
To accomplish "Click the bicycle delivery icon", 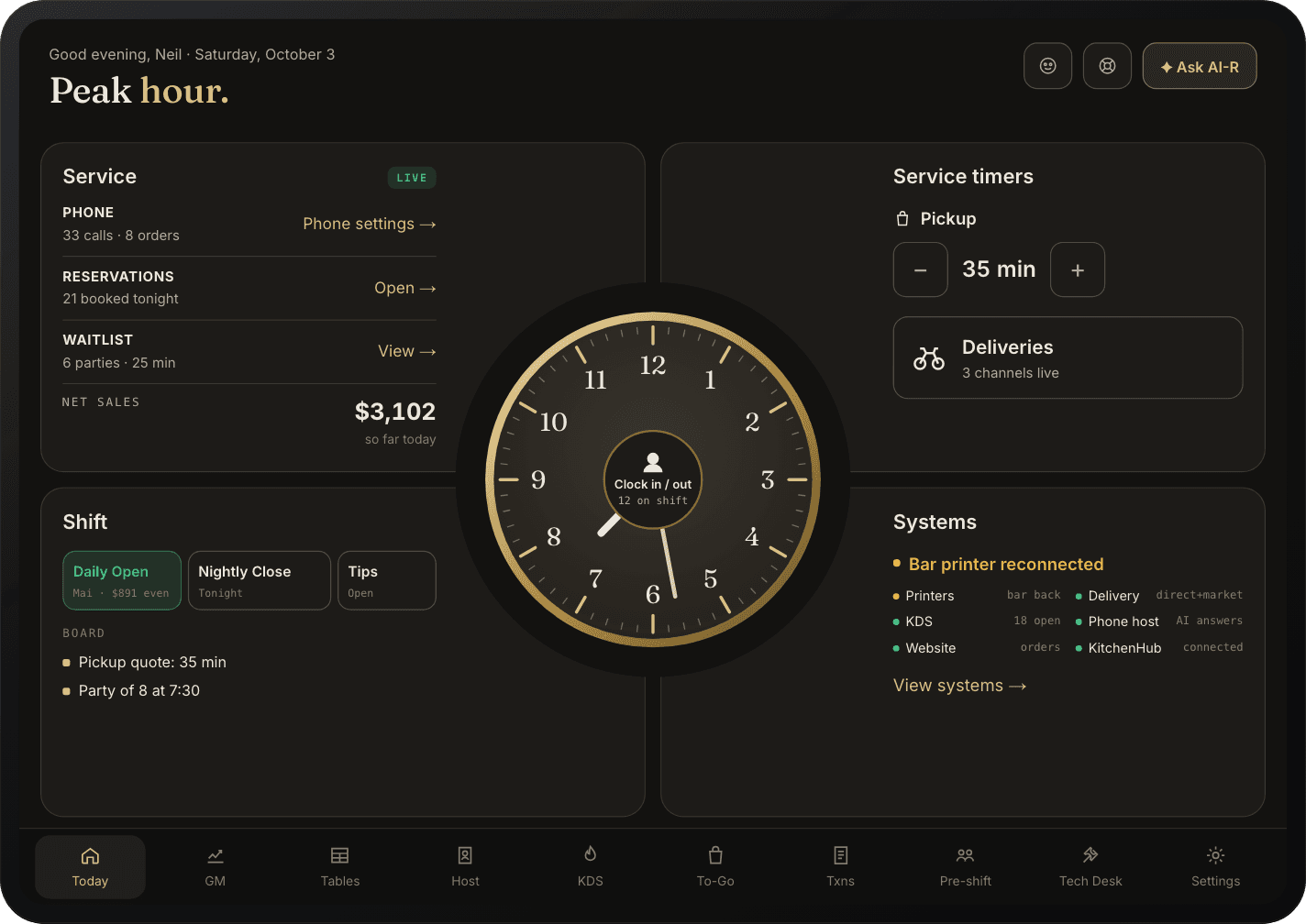I will click(x=929, y=358).
